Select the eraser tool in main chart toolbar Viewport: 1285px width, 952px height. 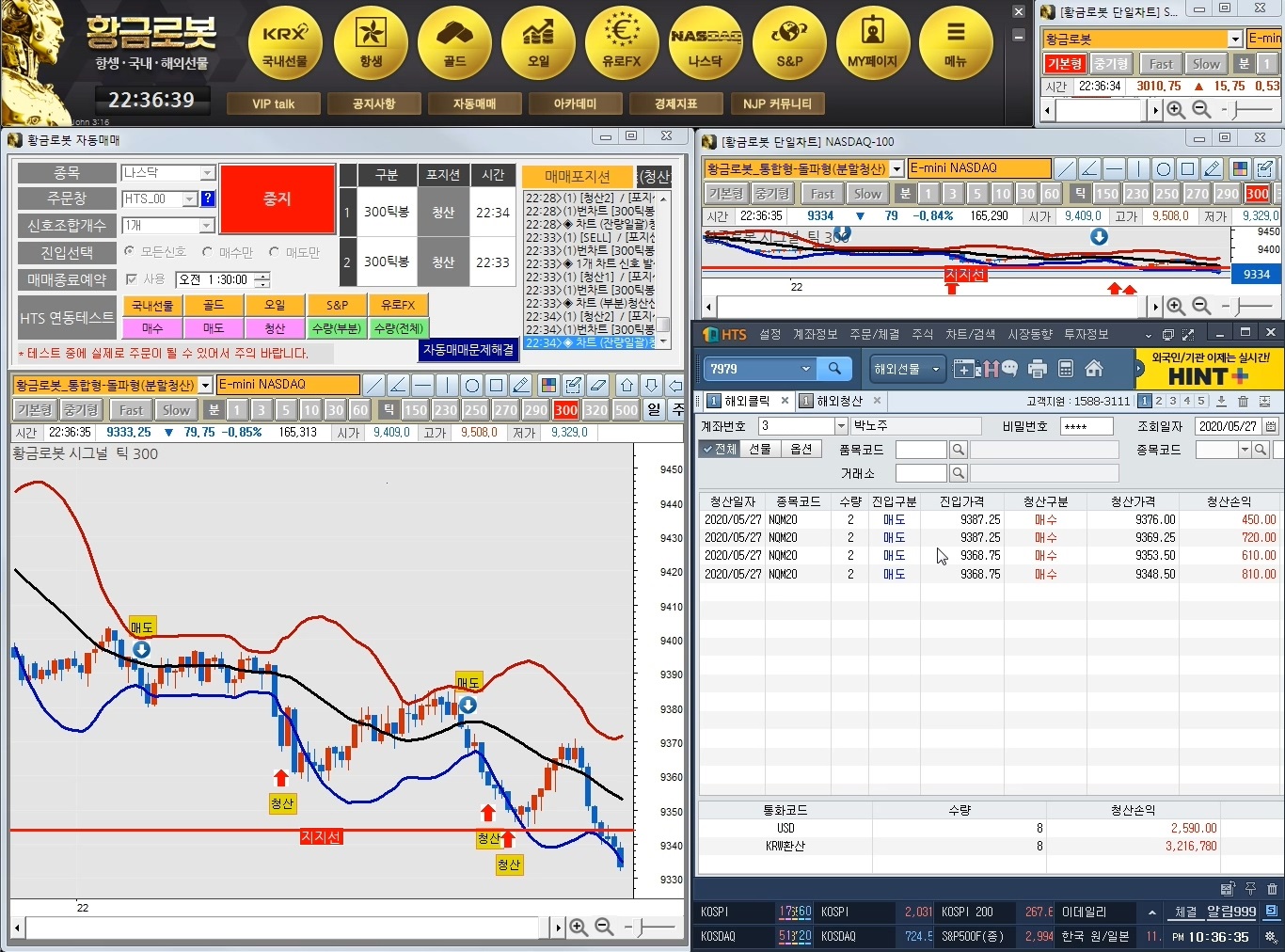click(598, 385)
